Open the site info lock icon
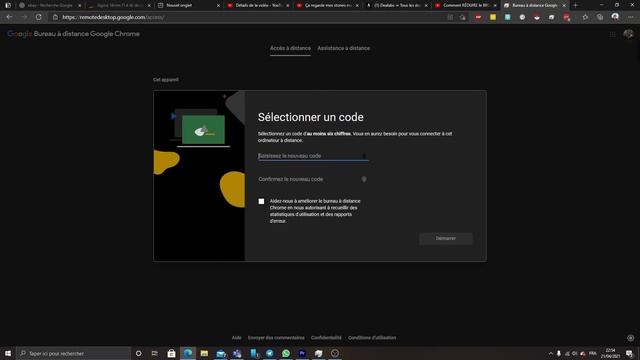 click(55, 17)
